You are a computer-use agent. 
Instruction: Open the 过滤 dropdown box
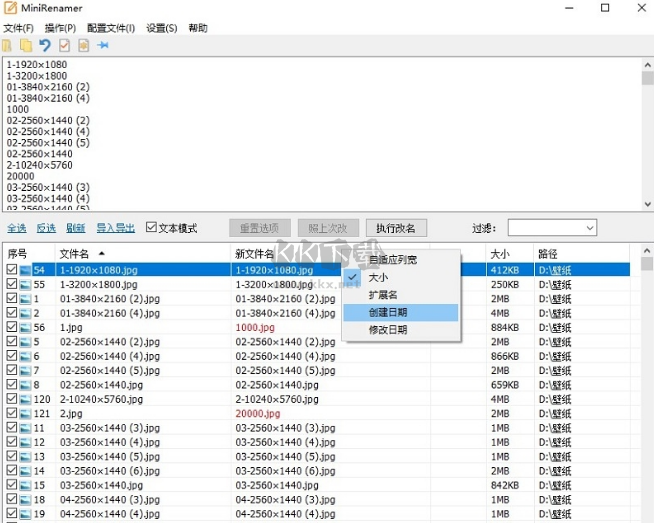click(551, 228)
